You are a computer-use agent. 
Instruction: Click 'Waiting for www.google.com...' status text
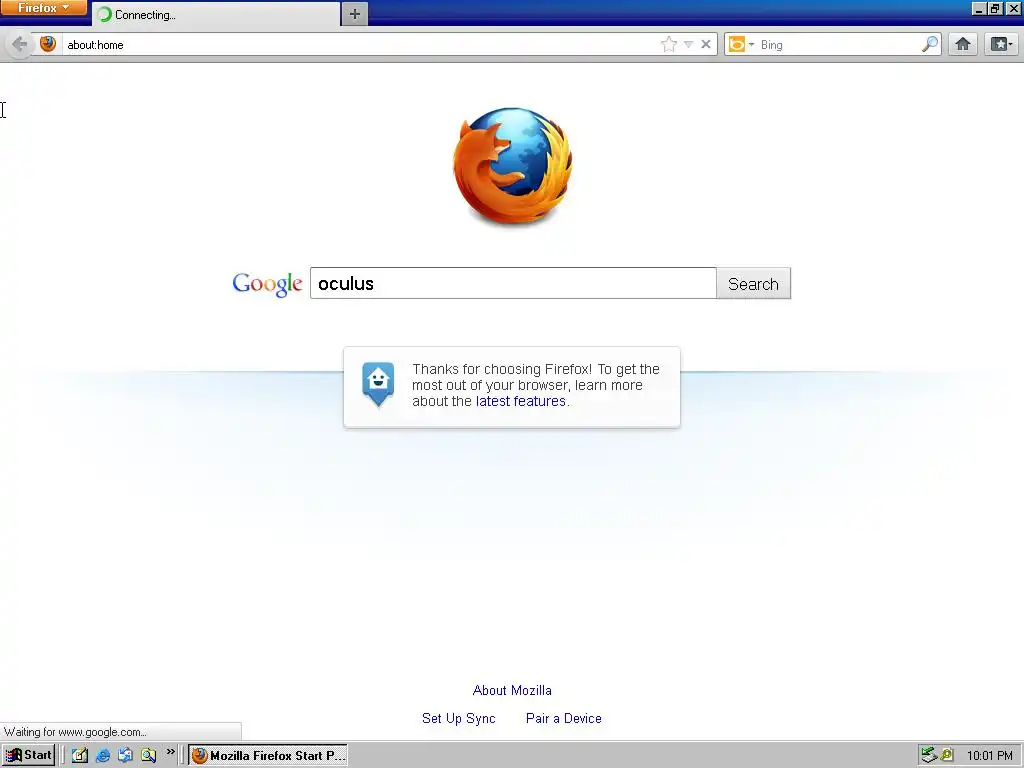click(75, 732)
